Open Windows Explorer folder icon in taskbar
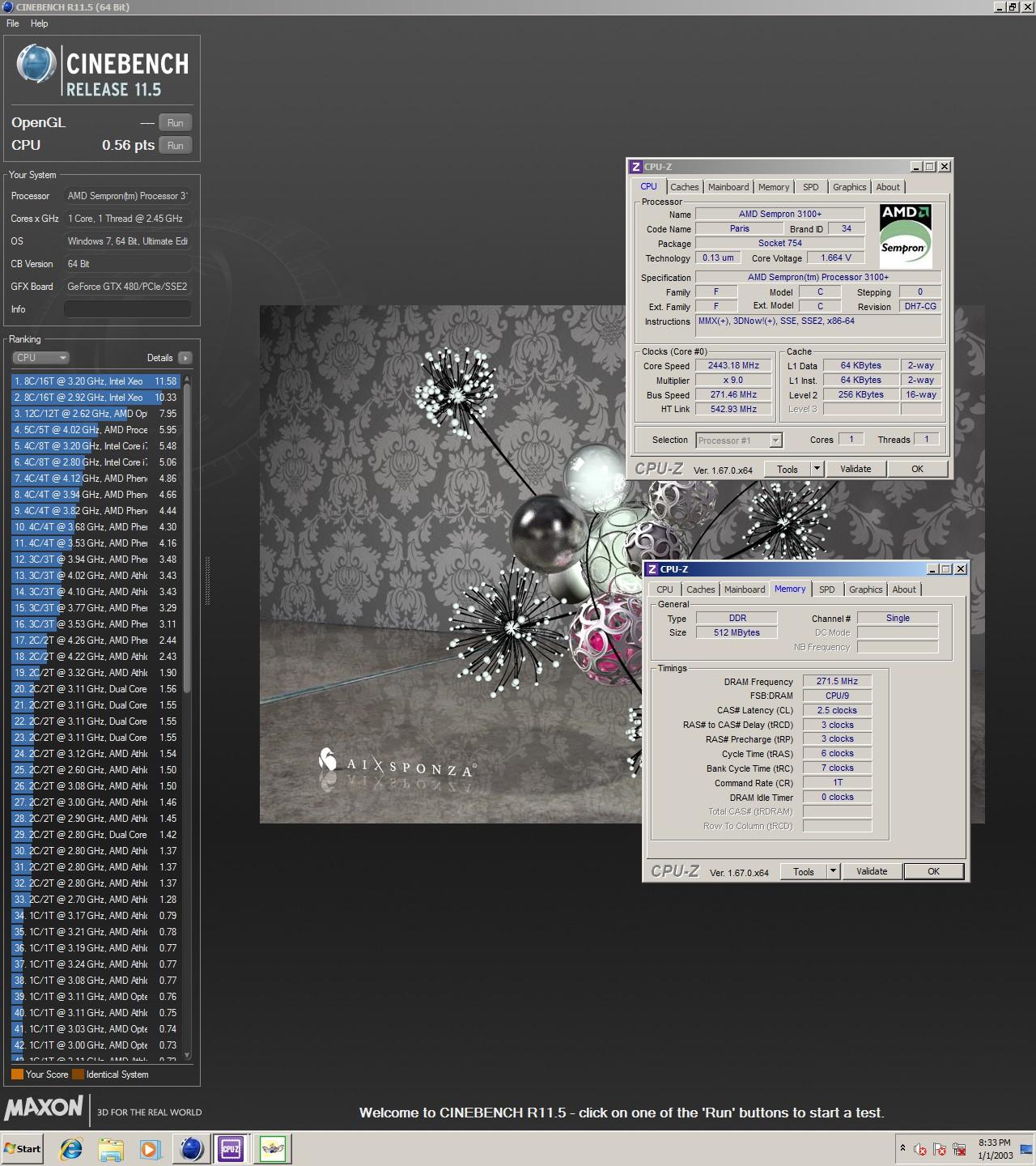 coord(111,1148)
